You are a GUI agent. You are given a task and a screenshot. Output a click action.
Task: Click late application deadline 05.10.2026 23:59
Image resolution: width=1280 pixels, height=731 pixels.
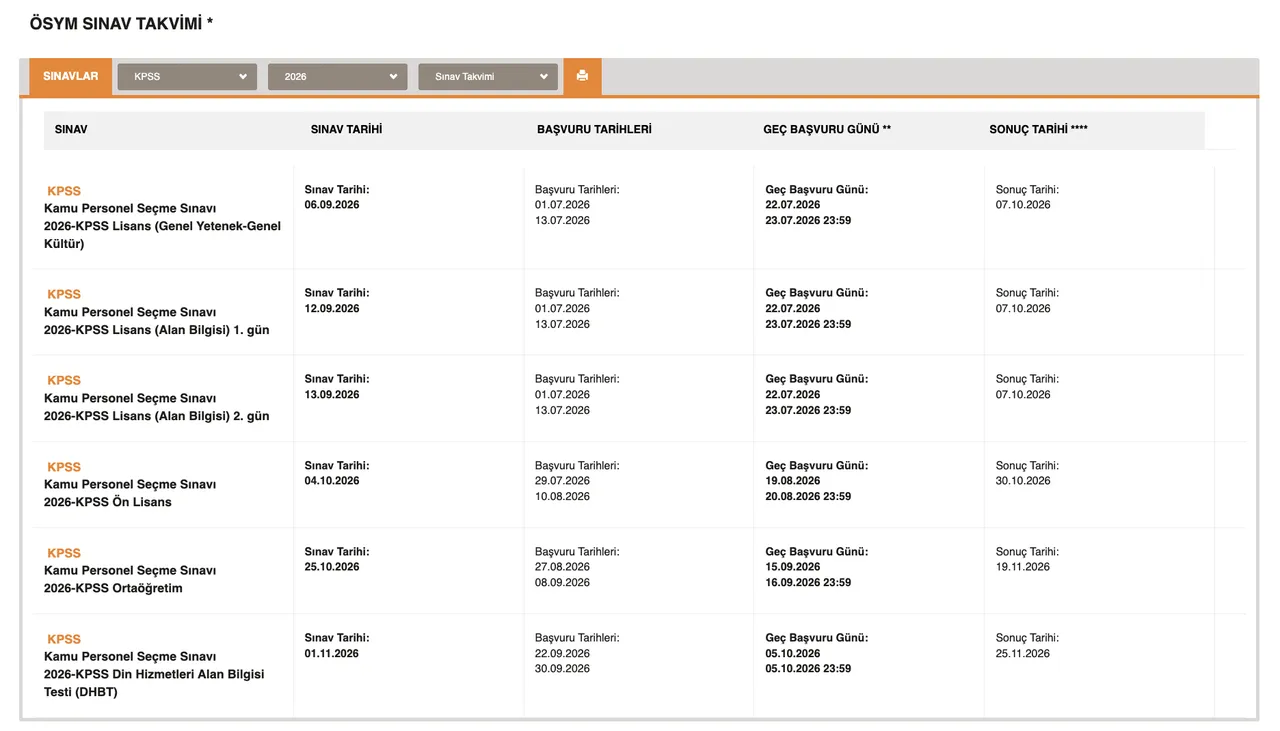808,669
